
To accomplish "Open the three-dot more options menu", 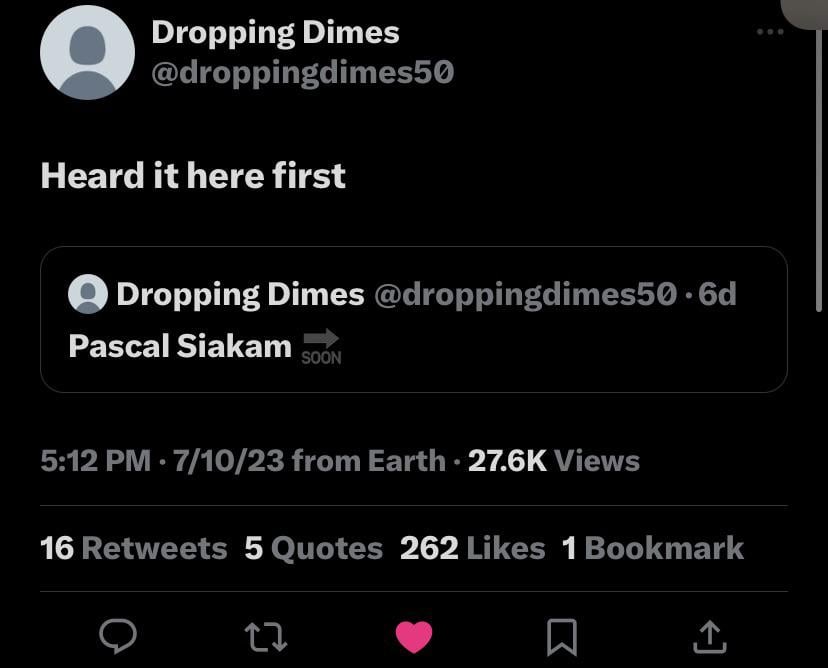I will point(770,33).
